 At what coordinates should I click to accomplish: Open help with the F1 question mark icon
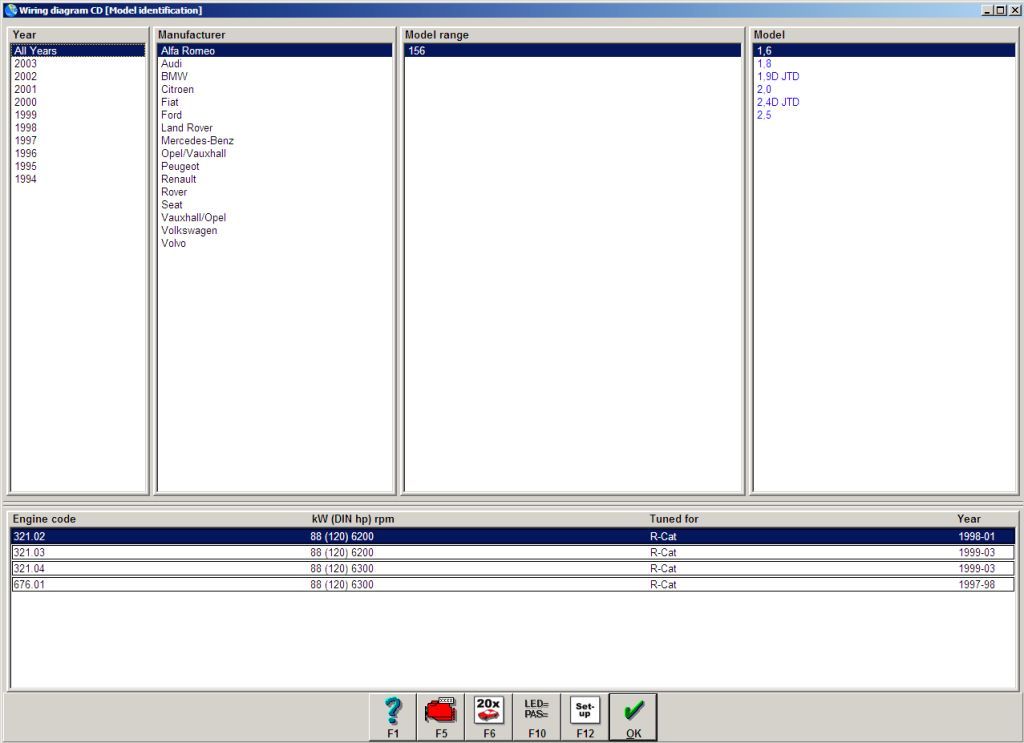pyautogui.click(x=392, y=716)
